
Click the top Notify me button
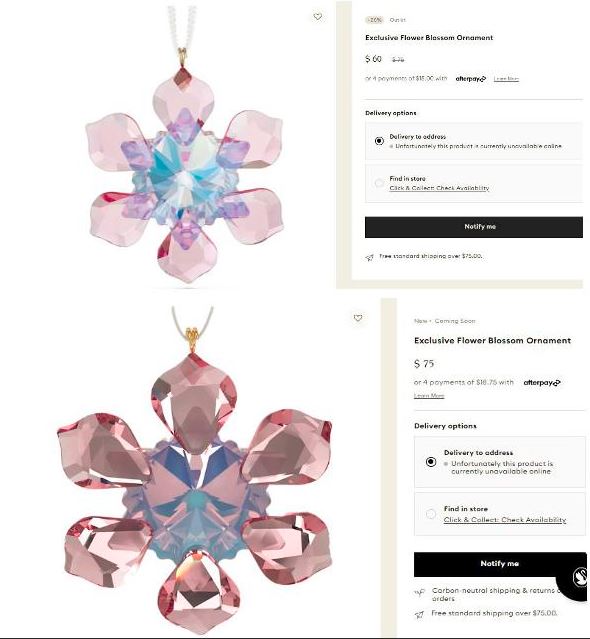coord(474,227)
